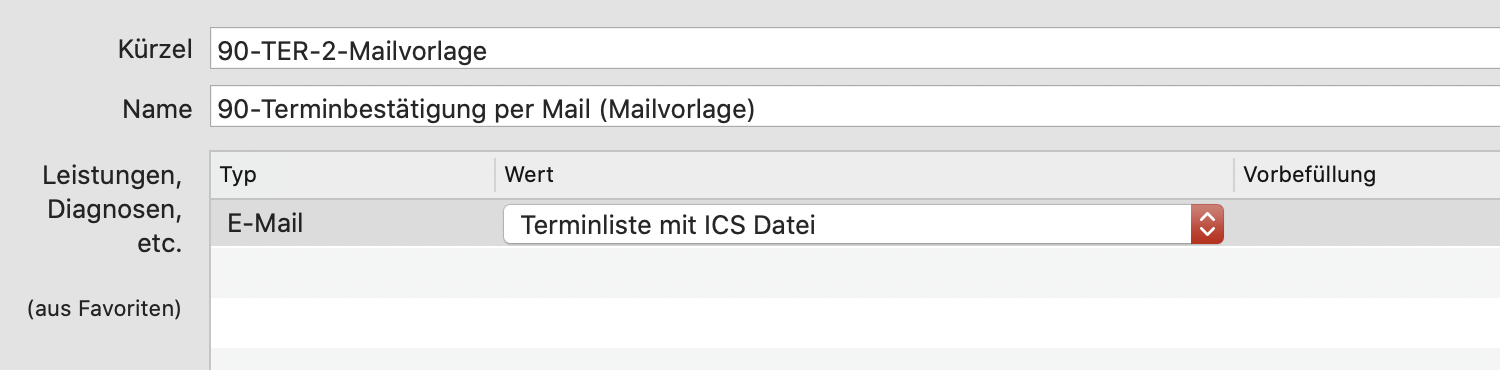Focus the Kürzel text field
The width and height of the screenshot is (1500, 370).
coord(855,49)
